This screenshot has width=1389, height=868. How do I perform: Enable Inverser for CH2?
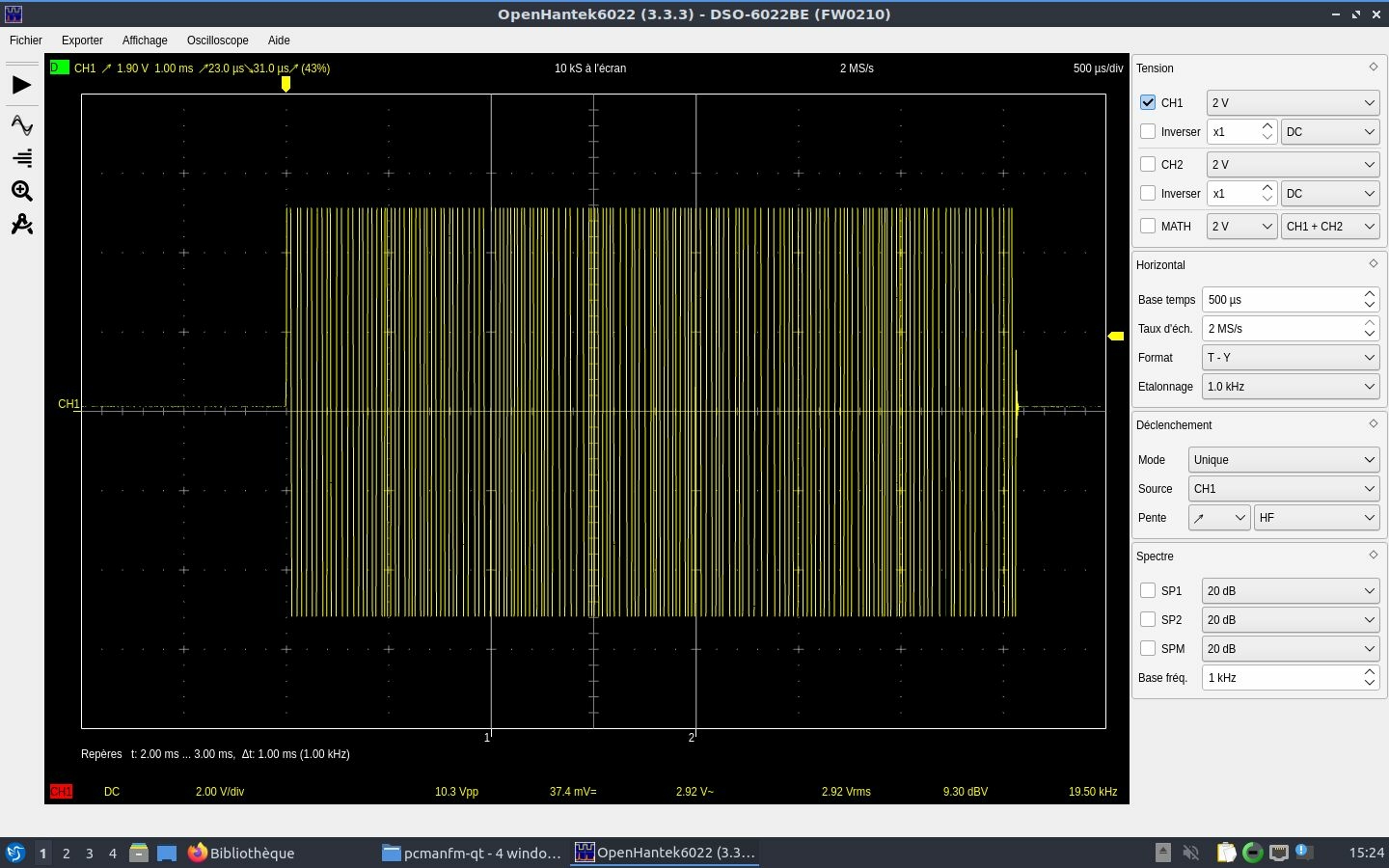1148,193
